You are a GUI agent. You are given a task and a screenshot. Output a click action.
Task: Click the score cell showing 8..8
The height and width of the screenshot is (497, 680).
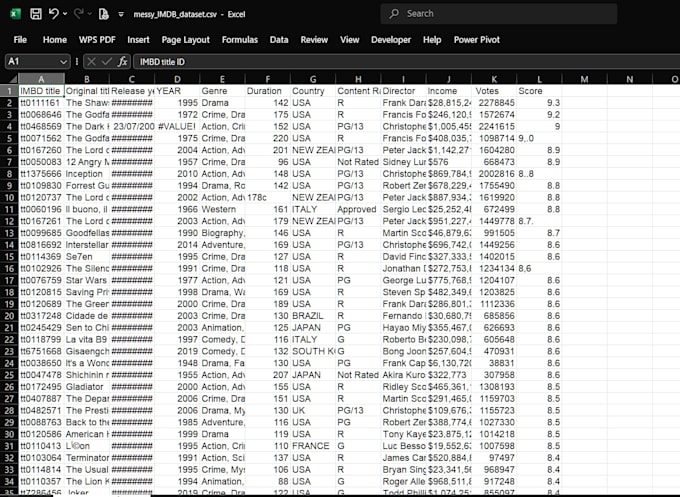tap(539, 174)
